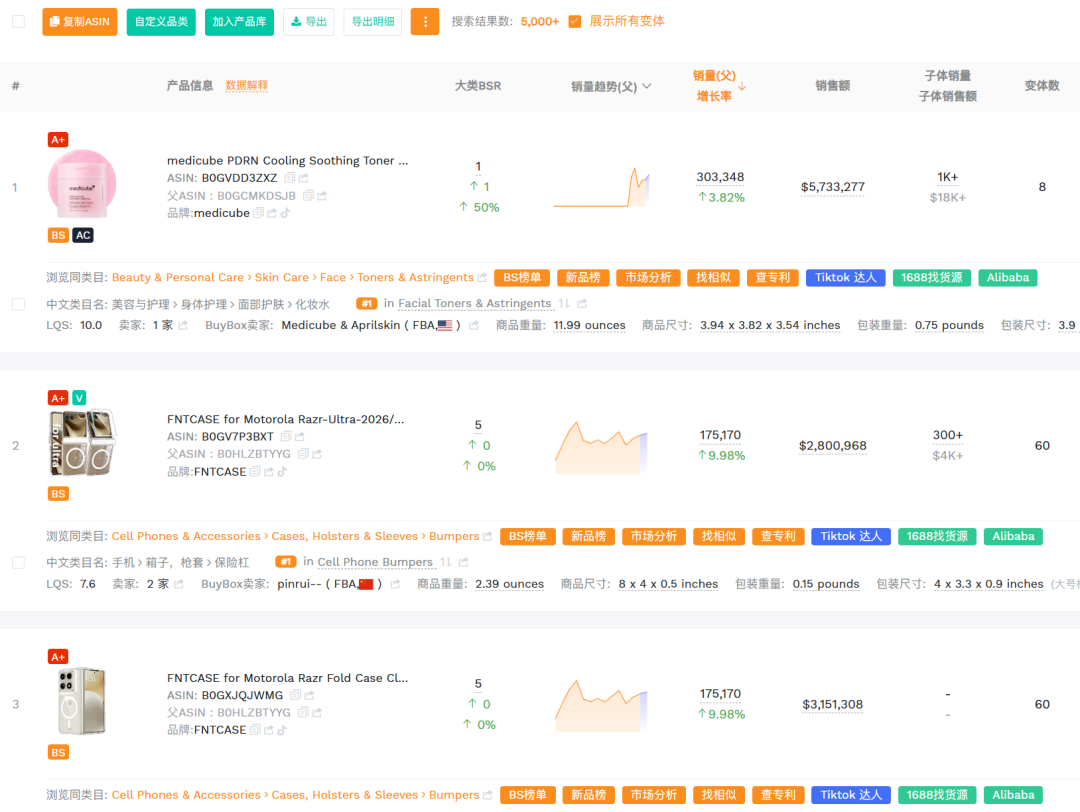1080x812 pixels.
Task: Click the 复制ASIN button
Action: click(x=80, y=21)
